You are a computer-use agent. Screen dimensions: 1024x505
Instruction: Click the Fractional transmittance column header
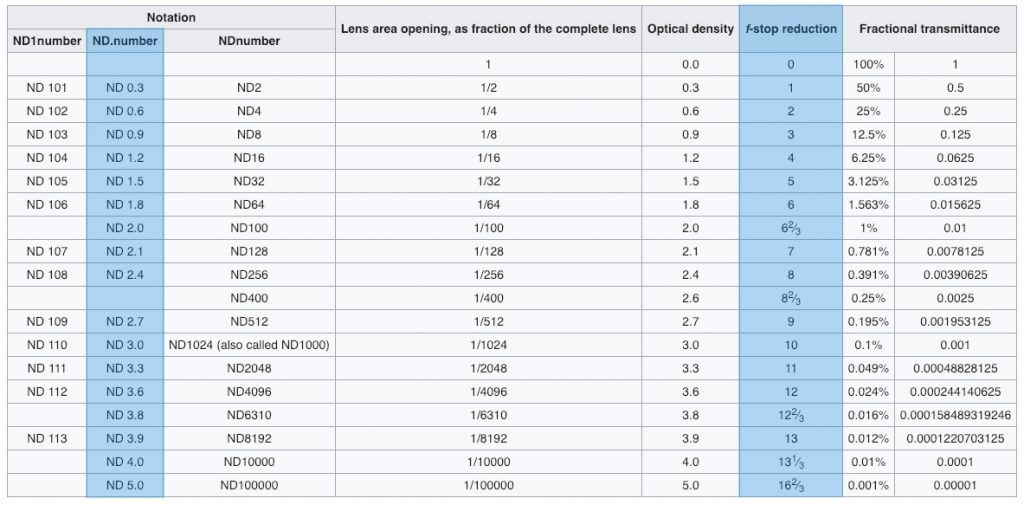(x=929, y=29)
